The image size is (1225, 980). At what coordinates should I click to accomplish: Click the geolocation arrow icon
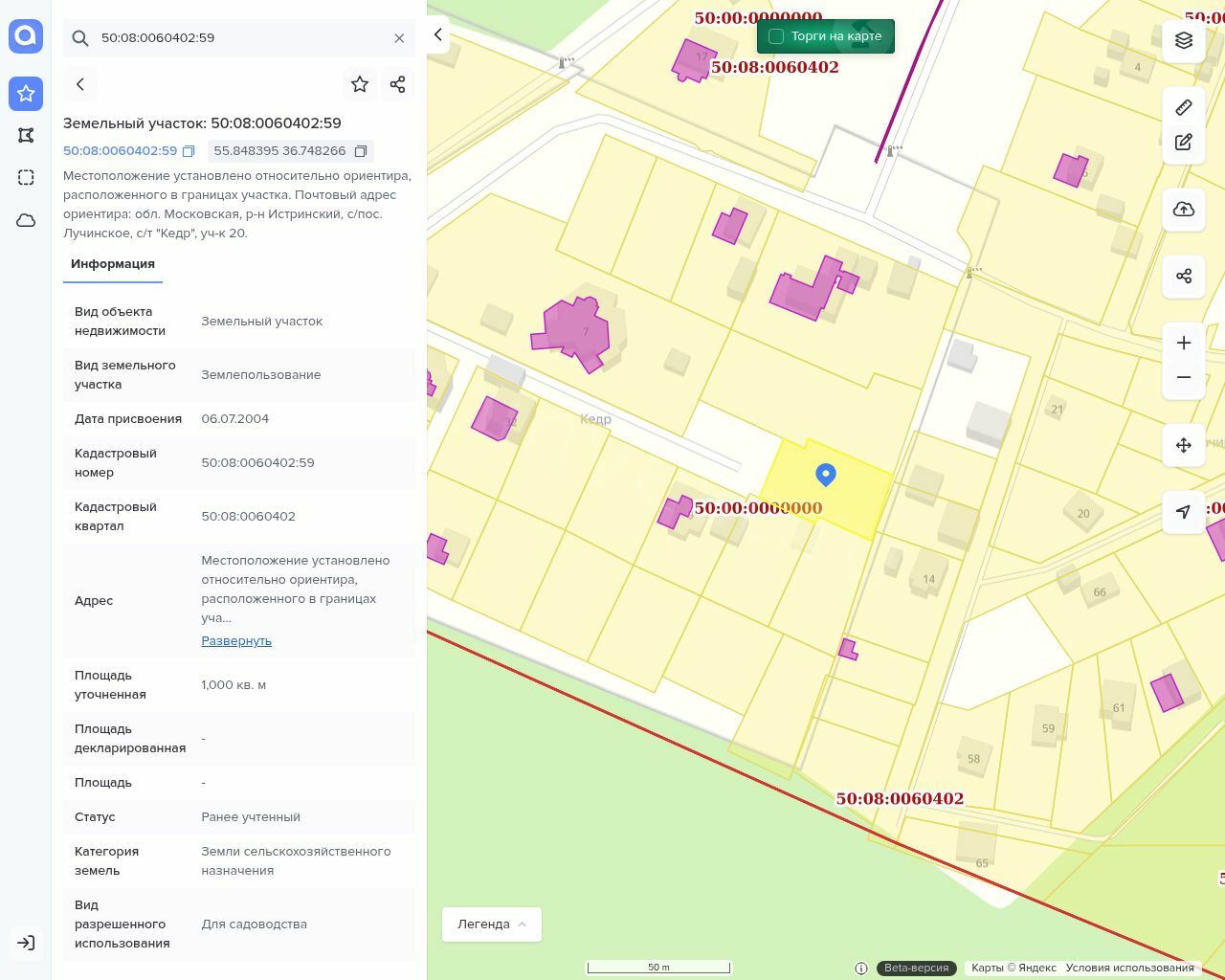click(1184, 512)
